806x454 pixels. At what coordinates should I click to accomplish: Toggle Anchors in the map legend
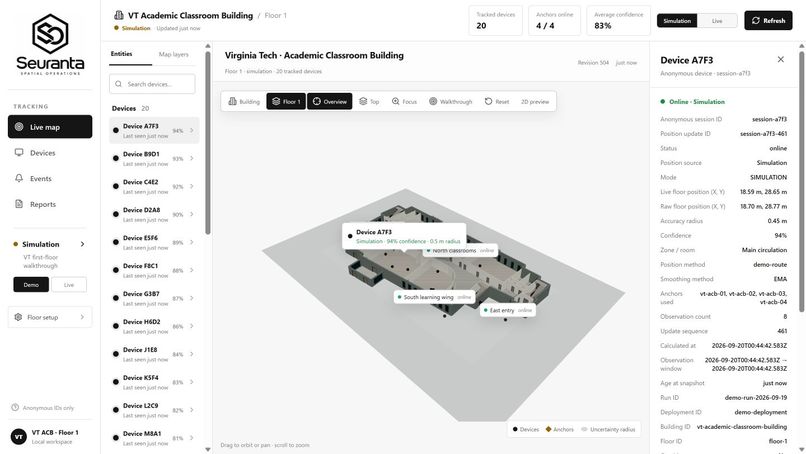click(559, 429)
